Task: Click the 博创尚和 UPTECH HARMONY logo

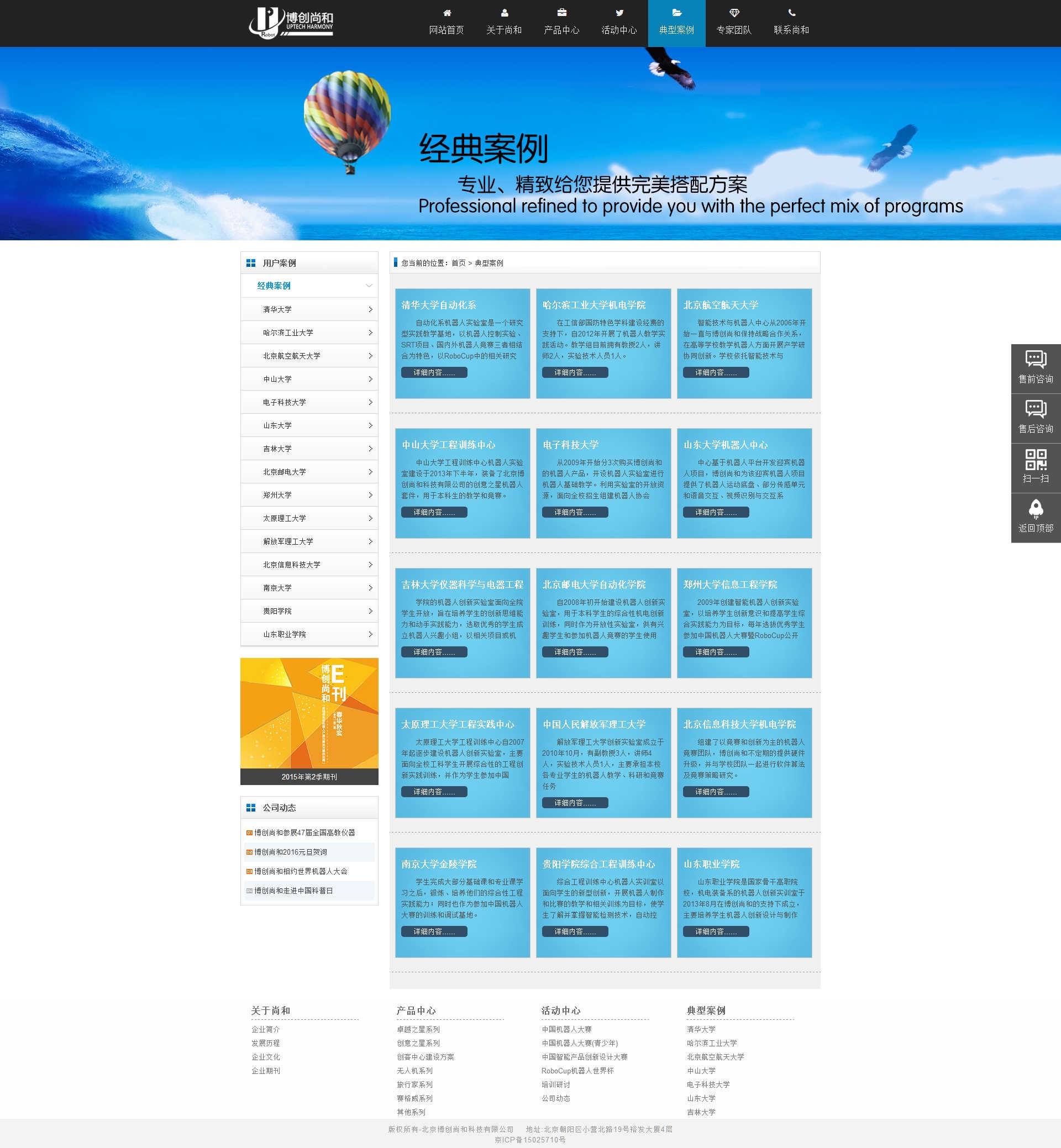Action: pyautogui.click(x=291, y=23)
